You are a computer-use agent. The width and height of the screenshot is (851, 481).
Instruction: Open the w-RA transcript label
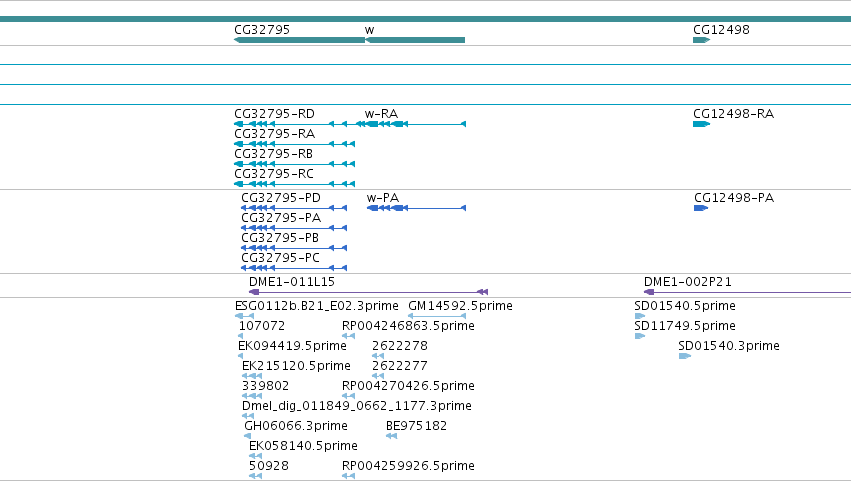[382, 114]
